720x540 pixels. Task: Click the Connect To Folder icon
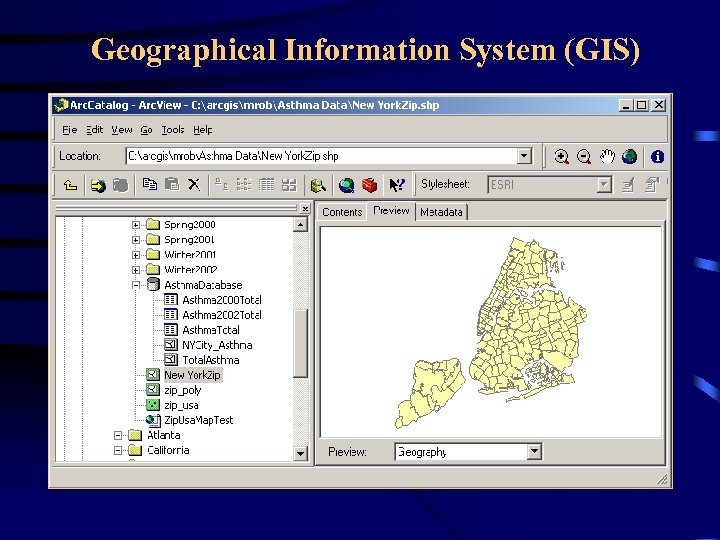98,185
